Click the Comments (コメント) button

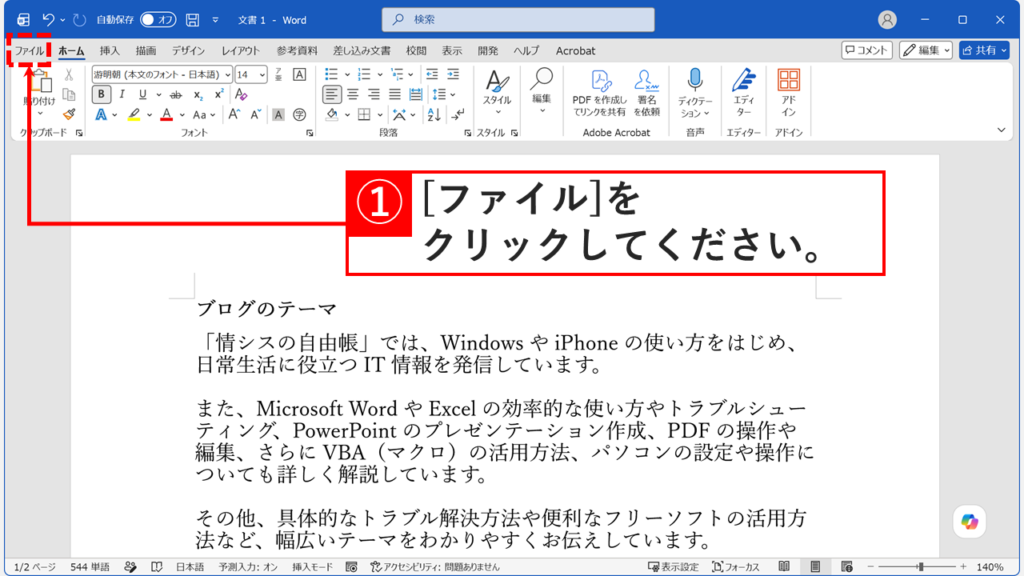867,50
